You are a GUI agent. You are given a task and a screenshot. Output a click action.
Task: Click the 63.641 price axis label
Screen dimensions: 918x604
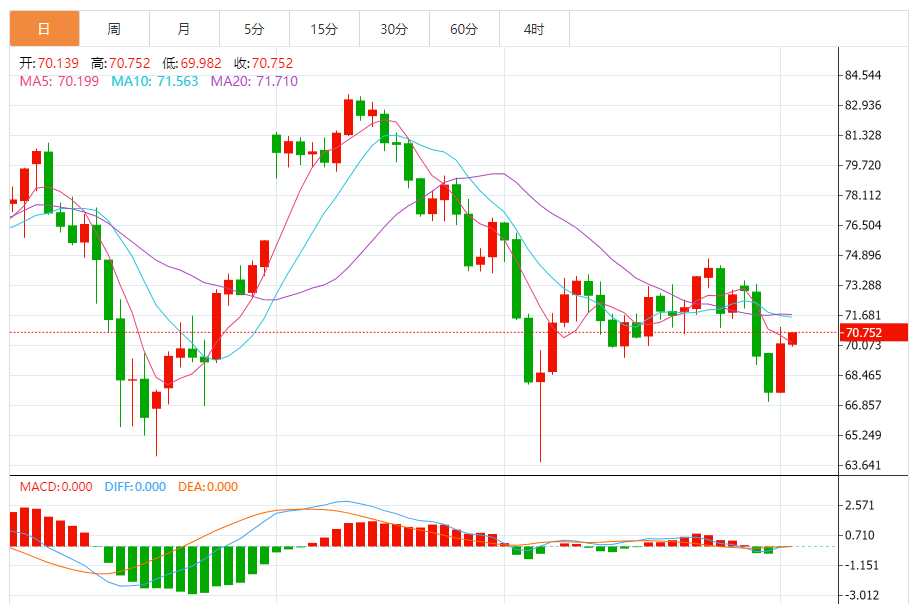862,465
